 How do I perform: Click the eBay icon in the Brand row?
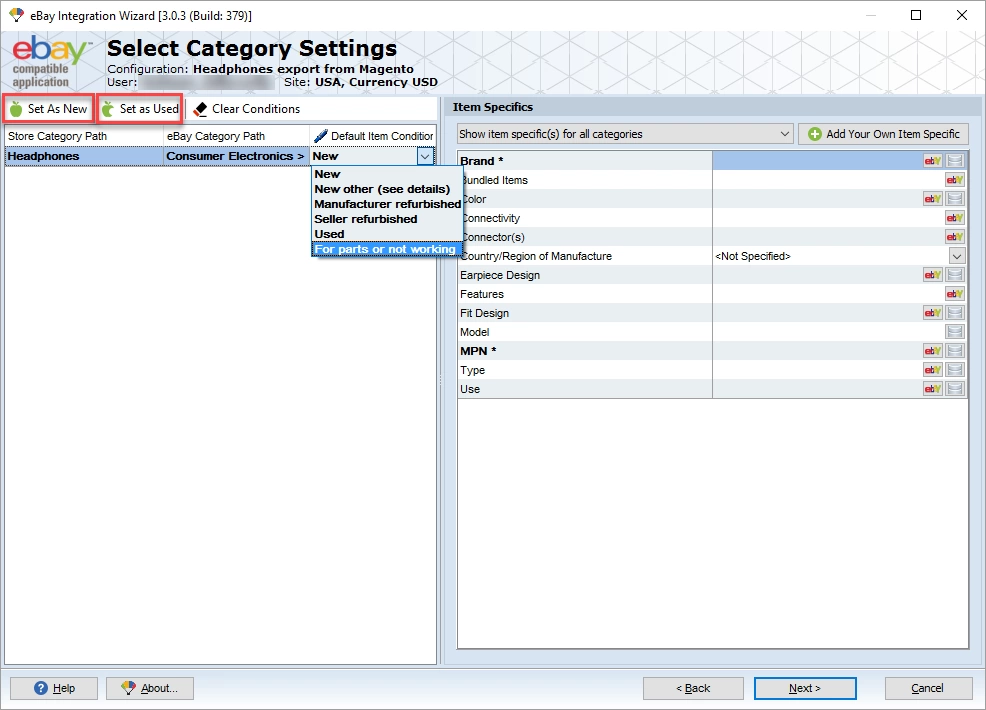point(933,161)
